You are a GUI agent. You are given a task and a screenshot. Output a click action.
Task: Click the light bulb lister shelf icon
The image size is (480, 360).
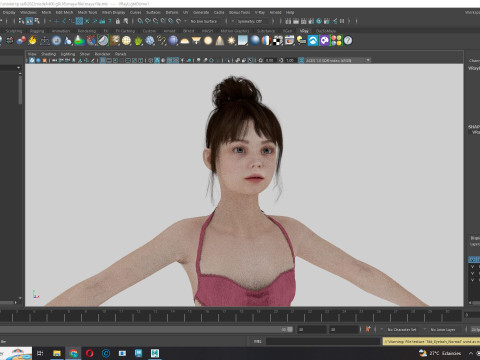[301, 41]
